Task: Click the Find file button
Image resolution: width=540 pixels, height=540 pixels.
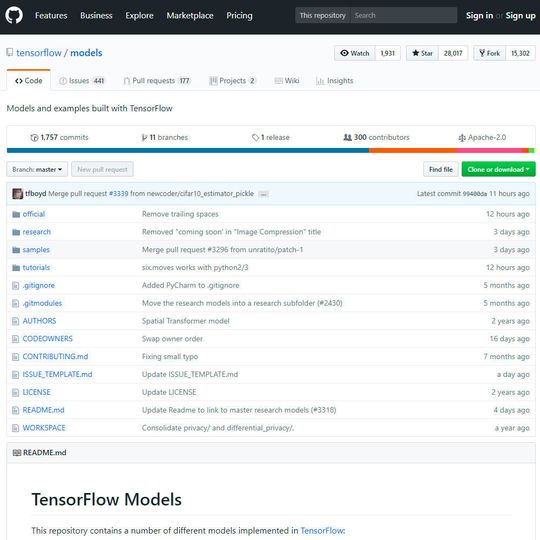Action: (x=441, y=169)
